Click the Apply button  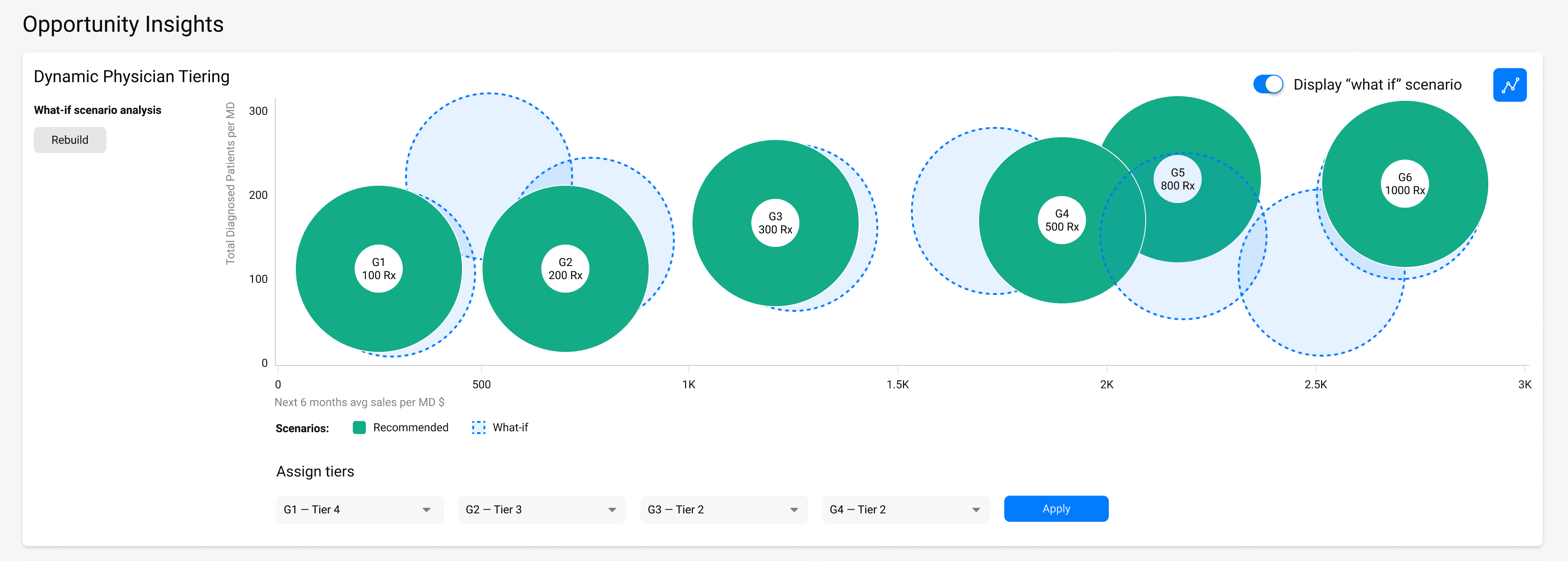1056,509
